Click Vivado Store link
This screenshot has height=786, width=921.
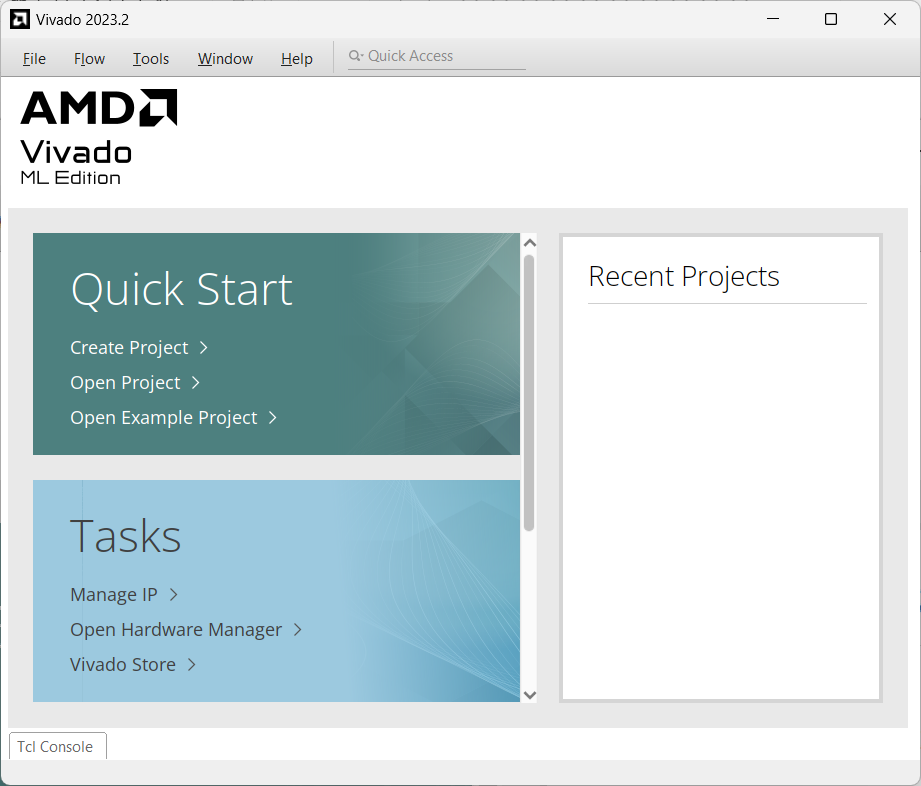pyautogui.click(x=123, y=664)
